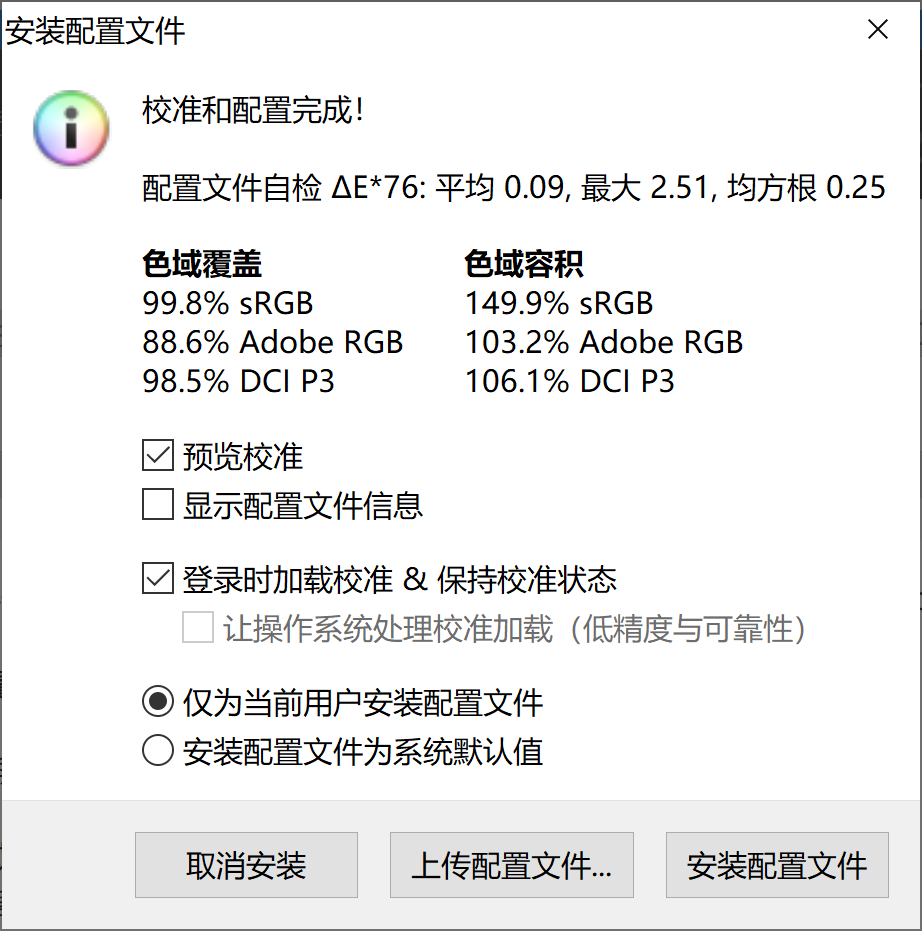The height and width of the screenshot is (931, 922).
Task: Uncheck the 预览校准 checkbox
Action: point(158,457)
